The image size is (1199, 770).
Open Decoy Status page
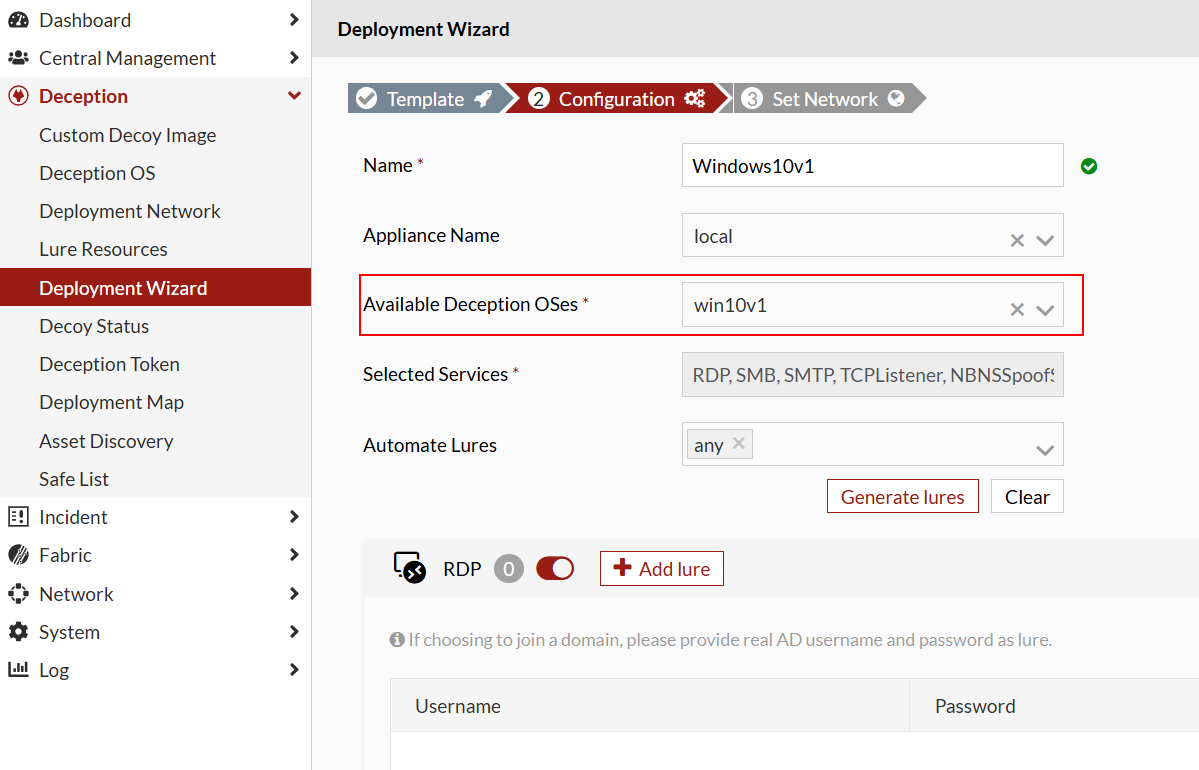pos(94,327)
